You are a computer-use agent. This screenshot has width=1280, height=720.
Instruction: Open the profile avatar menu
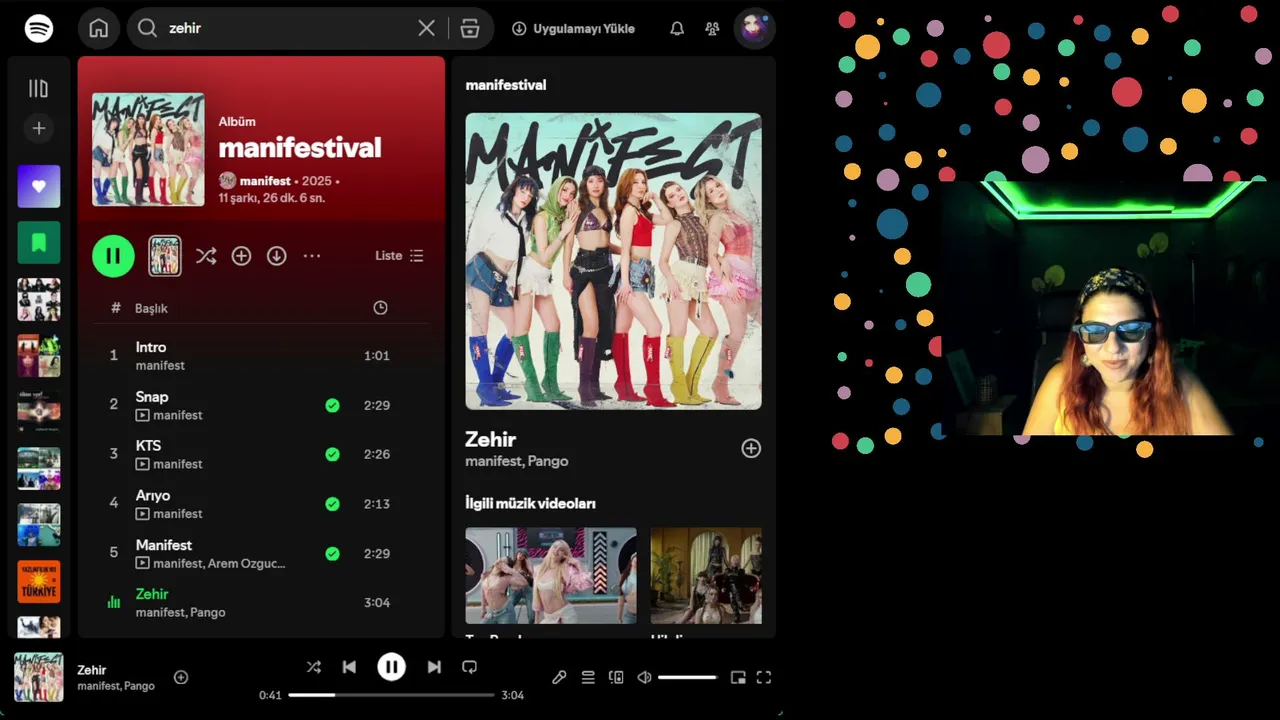click(754, 28)
